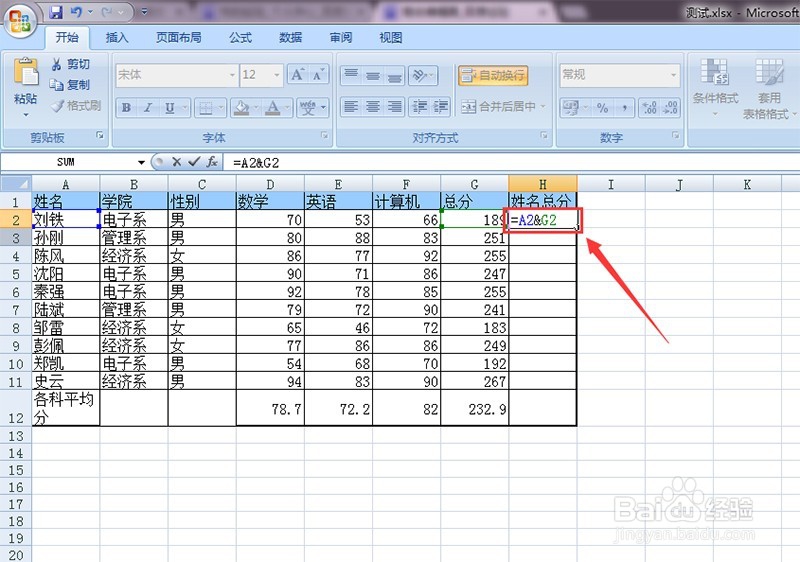Switch to the 开始 ribbon tab
Viewport: 800px width, 562px height.
[67, 37]
